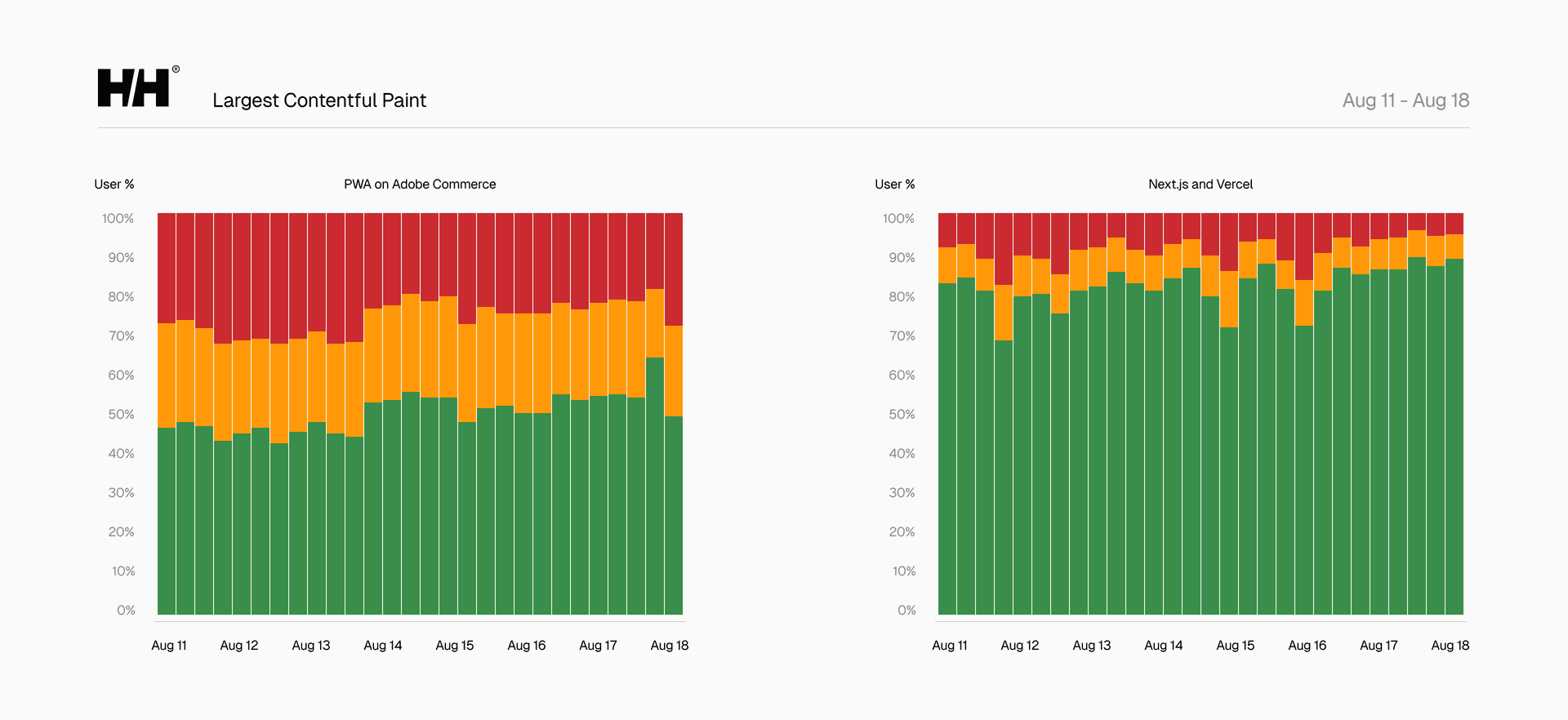Click the orange segment of the last PWA bar
Viewport: 1568px width, 720px height.
[674, 371]
